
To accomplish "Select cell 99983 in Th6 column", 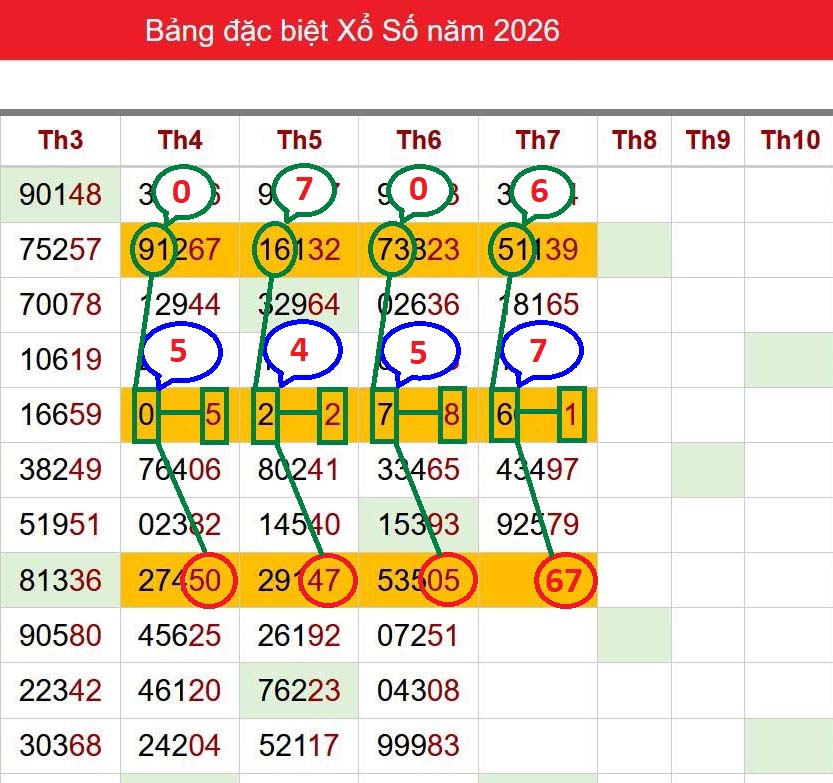I will 418,745.
